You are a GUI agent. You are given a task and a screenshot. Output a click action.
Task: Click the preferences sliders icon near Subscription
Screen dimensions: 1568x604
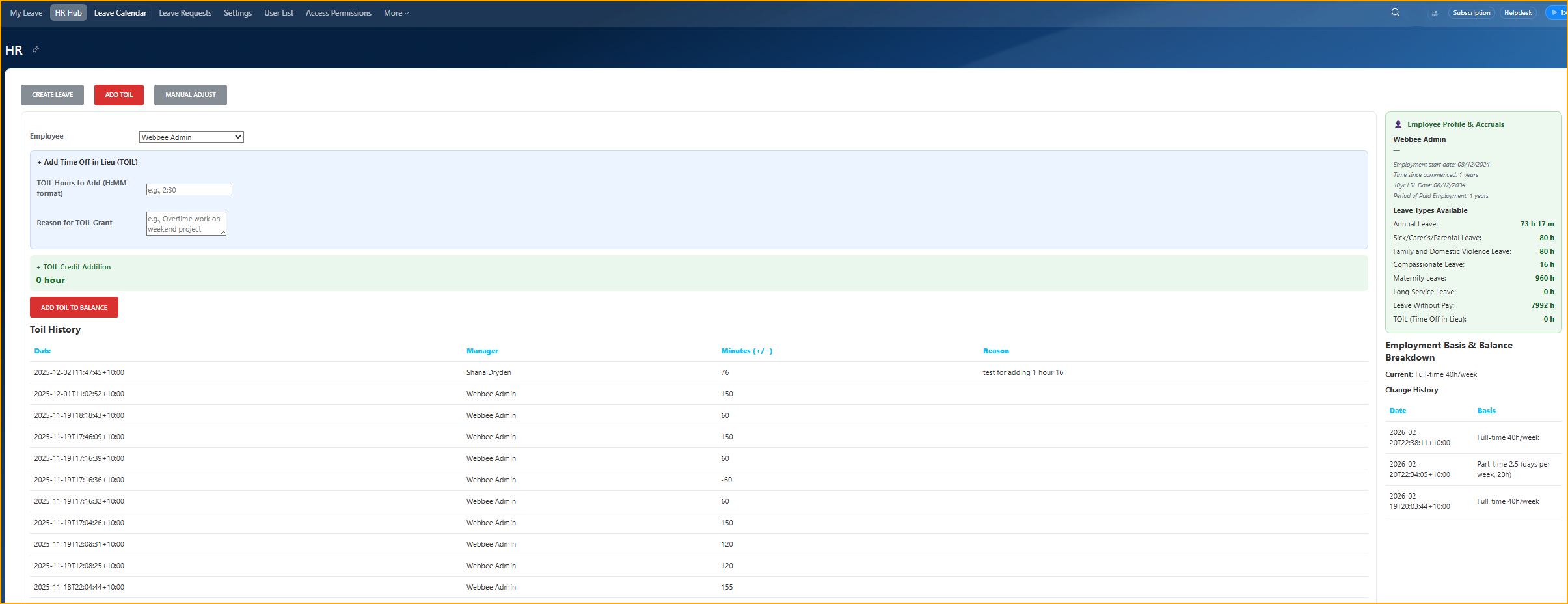pyautogui.click(x=1433, y=13)
